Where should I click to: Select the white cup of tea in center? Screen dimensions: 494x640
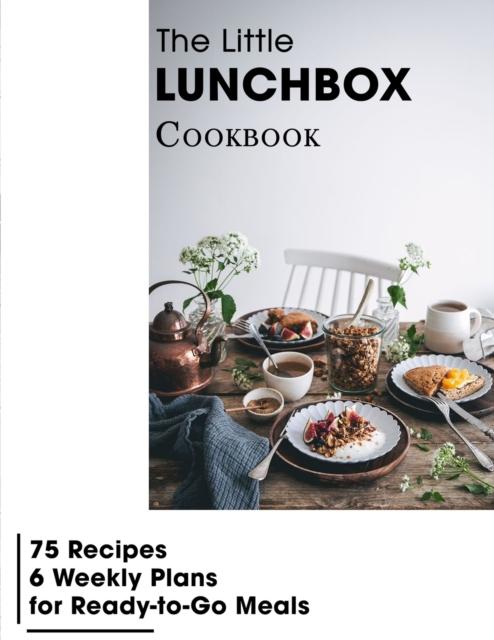(289, 375)
